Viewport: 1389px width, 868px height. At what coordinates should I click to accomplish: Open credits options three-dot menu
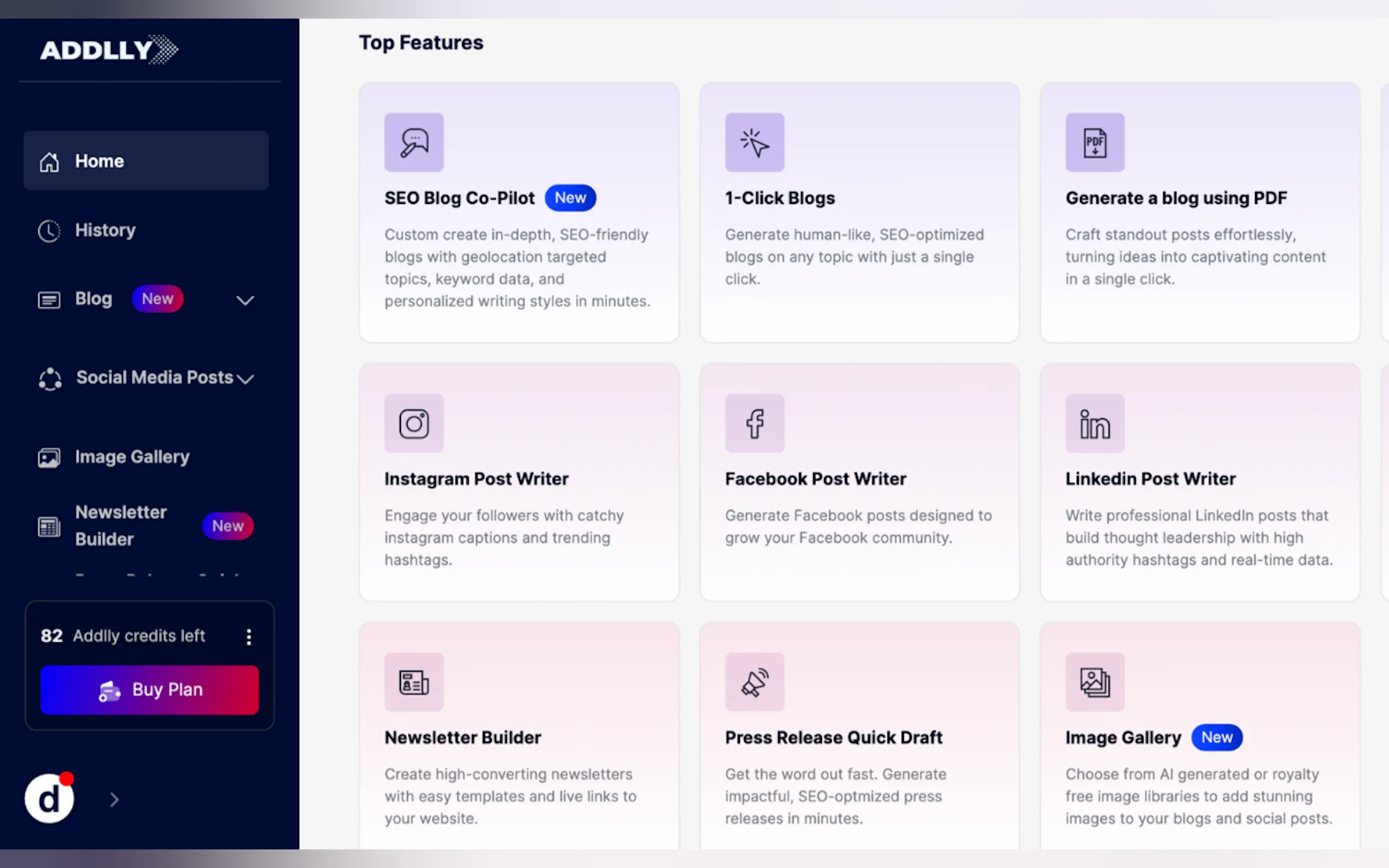(x=249, y=636)
